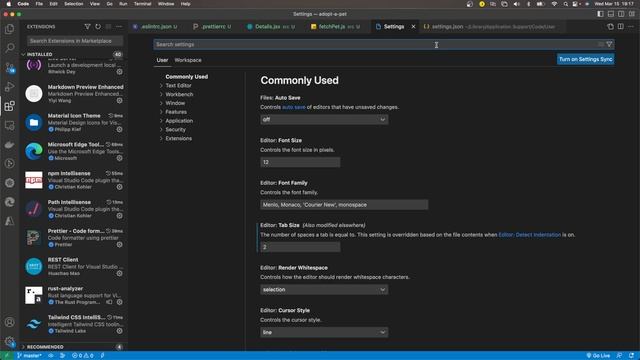Open the Manage gear in activity bar
The width and height of the screenshot is (640, 360).
click(x=9, y=341)
